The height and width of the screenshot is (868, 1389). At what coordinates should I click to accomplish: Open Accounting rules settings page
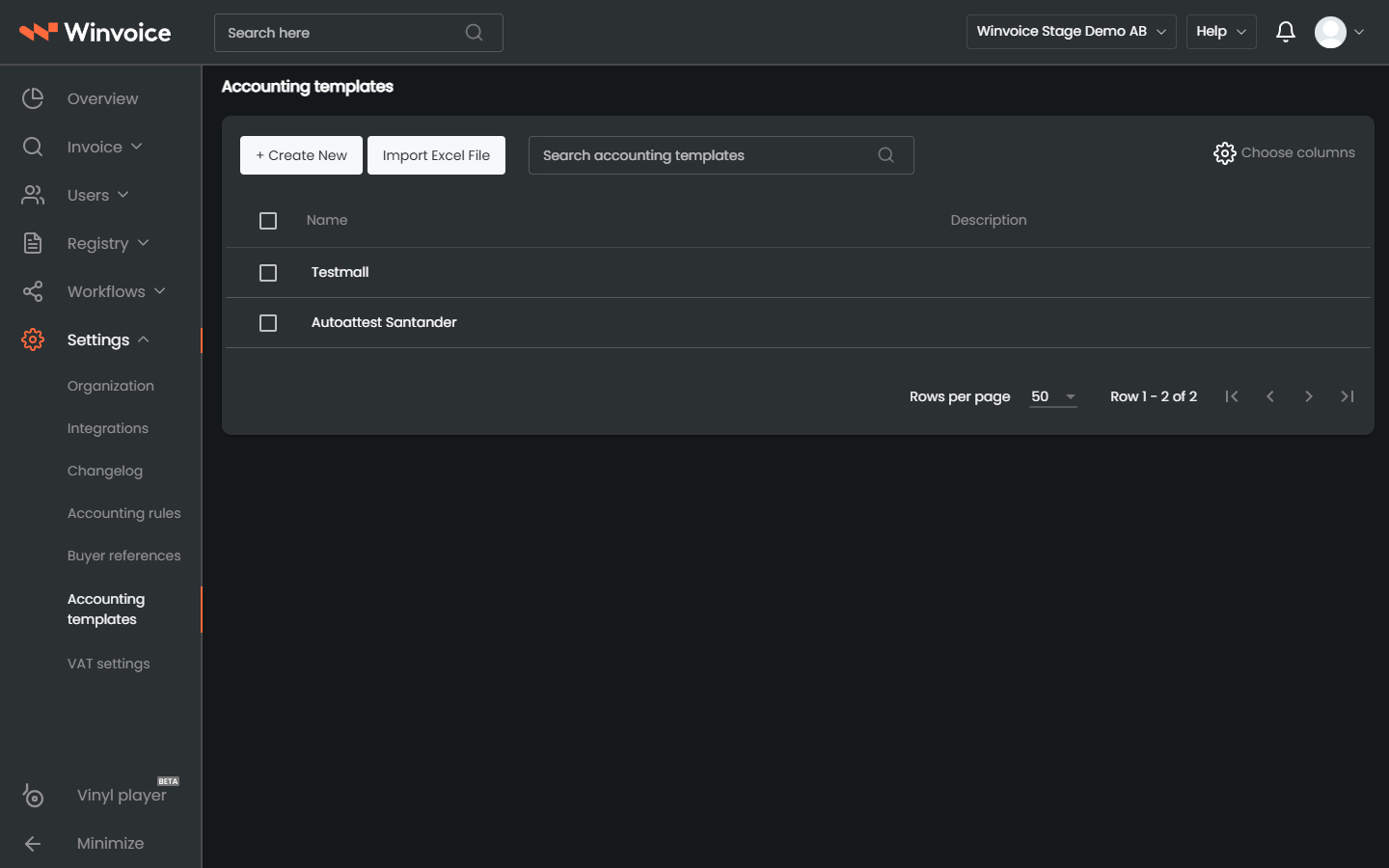click(x=124, y=513)
